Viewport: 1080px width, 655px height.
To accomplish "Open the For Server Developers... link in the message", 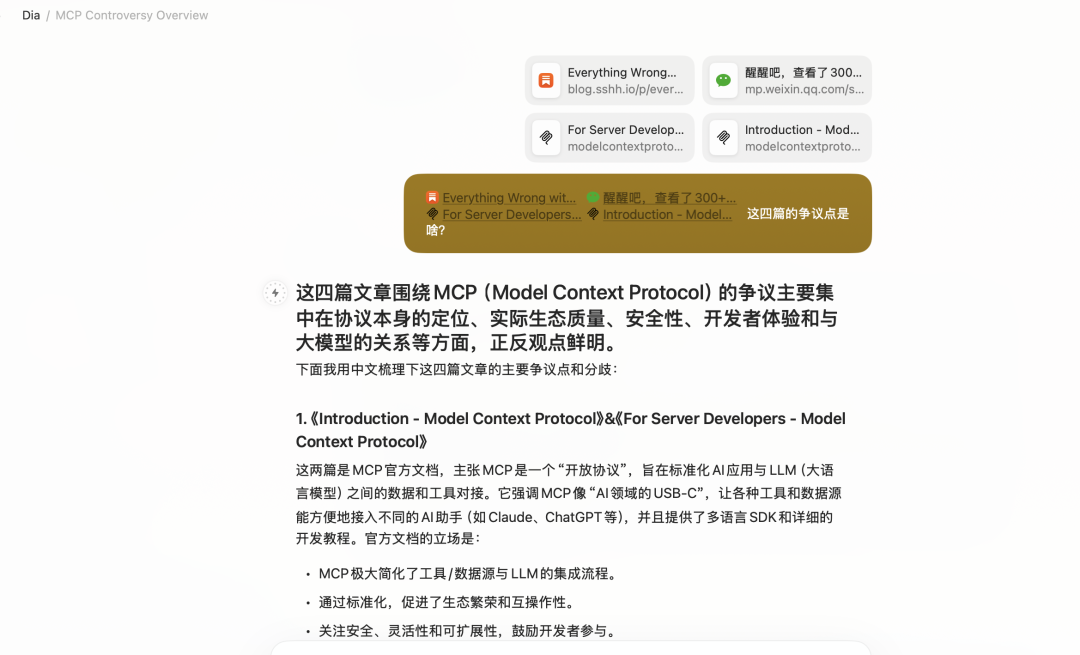I will click(512, 214).
